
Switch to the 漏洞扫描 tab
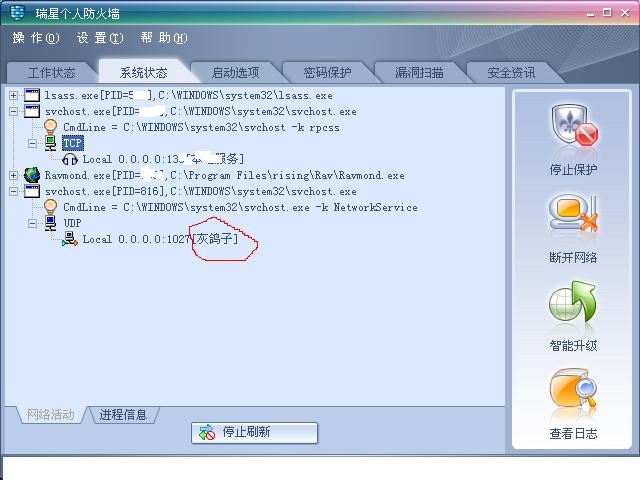(x=419, y=73)
